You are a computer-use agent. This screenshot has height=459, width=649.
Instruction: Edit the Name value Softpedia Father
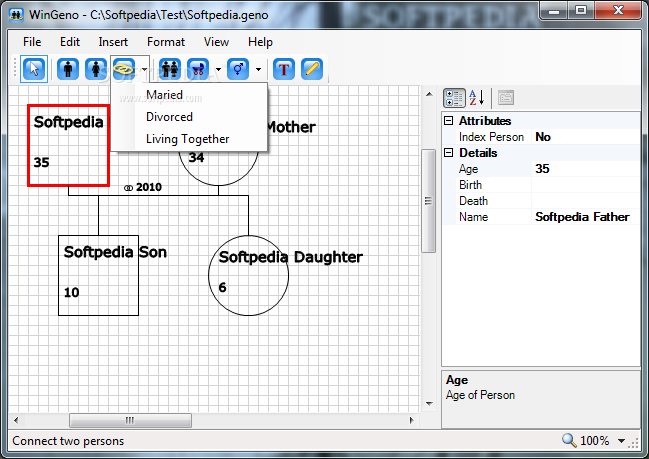pos(586,217)
